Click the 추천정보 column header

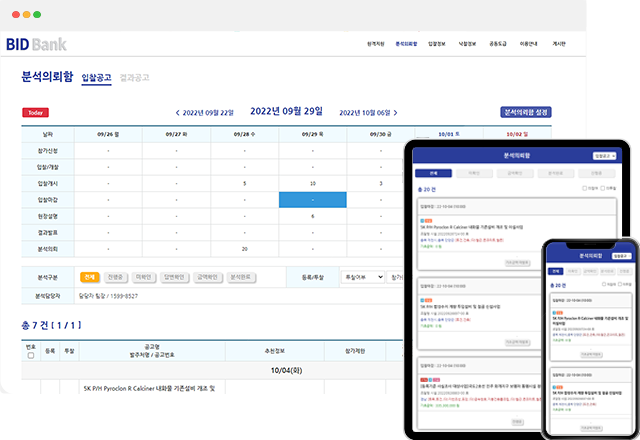point(275,351)
